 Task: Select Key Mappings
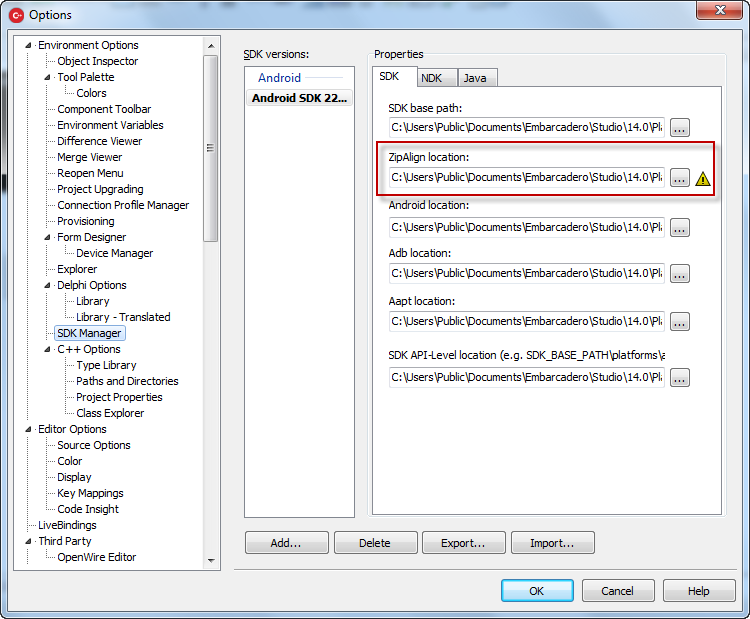pos(90,493)
